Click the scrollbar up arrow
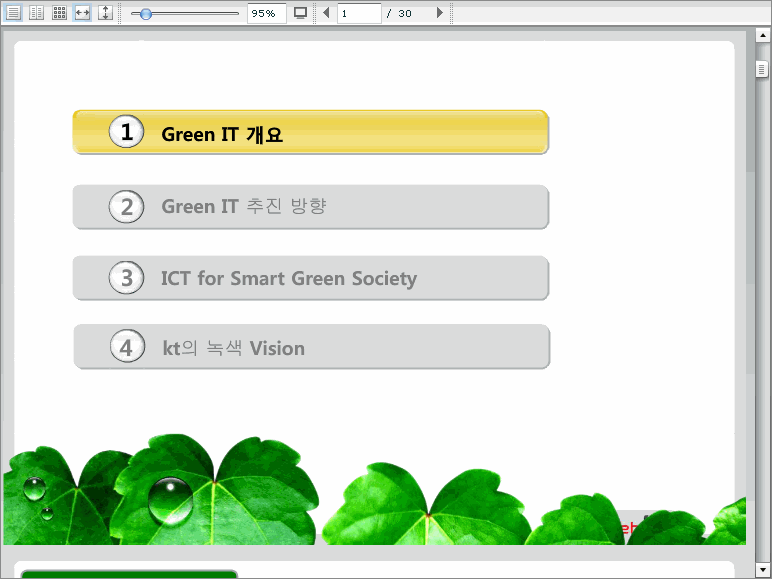 (762, 35)
